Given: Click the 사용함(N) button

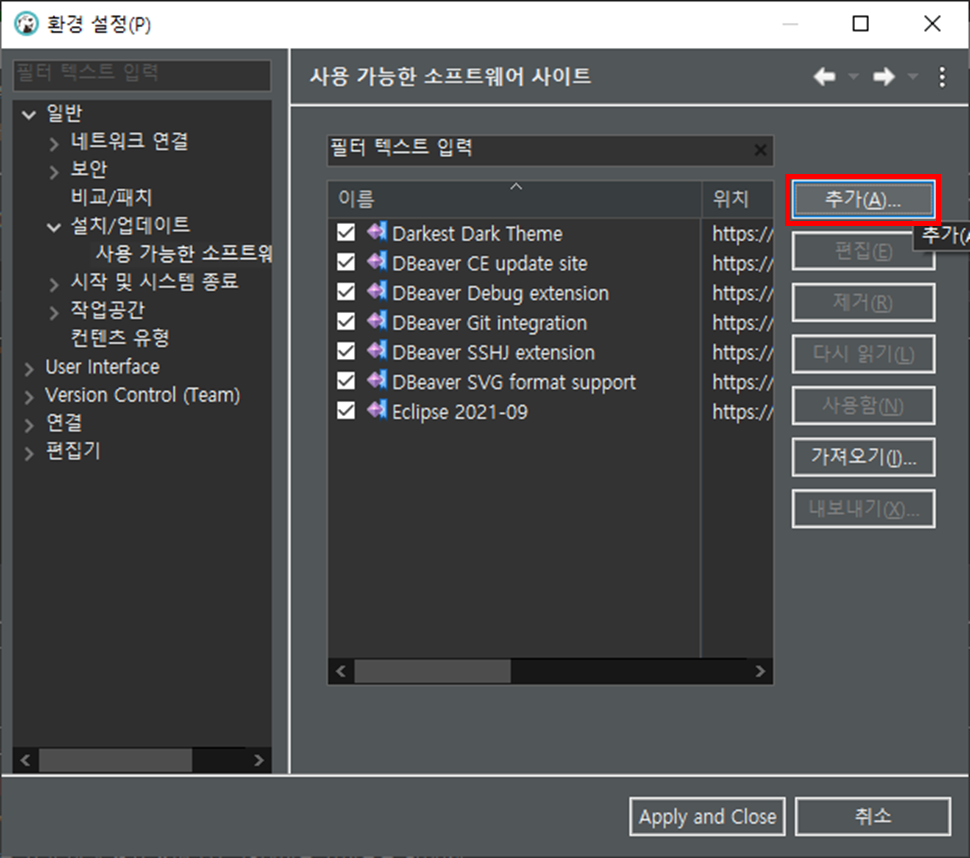Looking at the screenshot, I should (863, 406).
